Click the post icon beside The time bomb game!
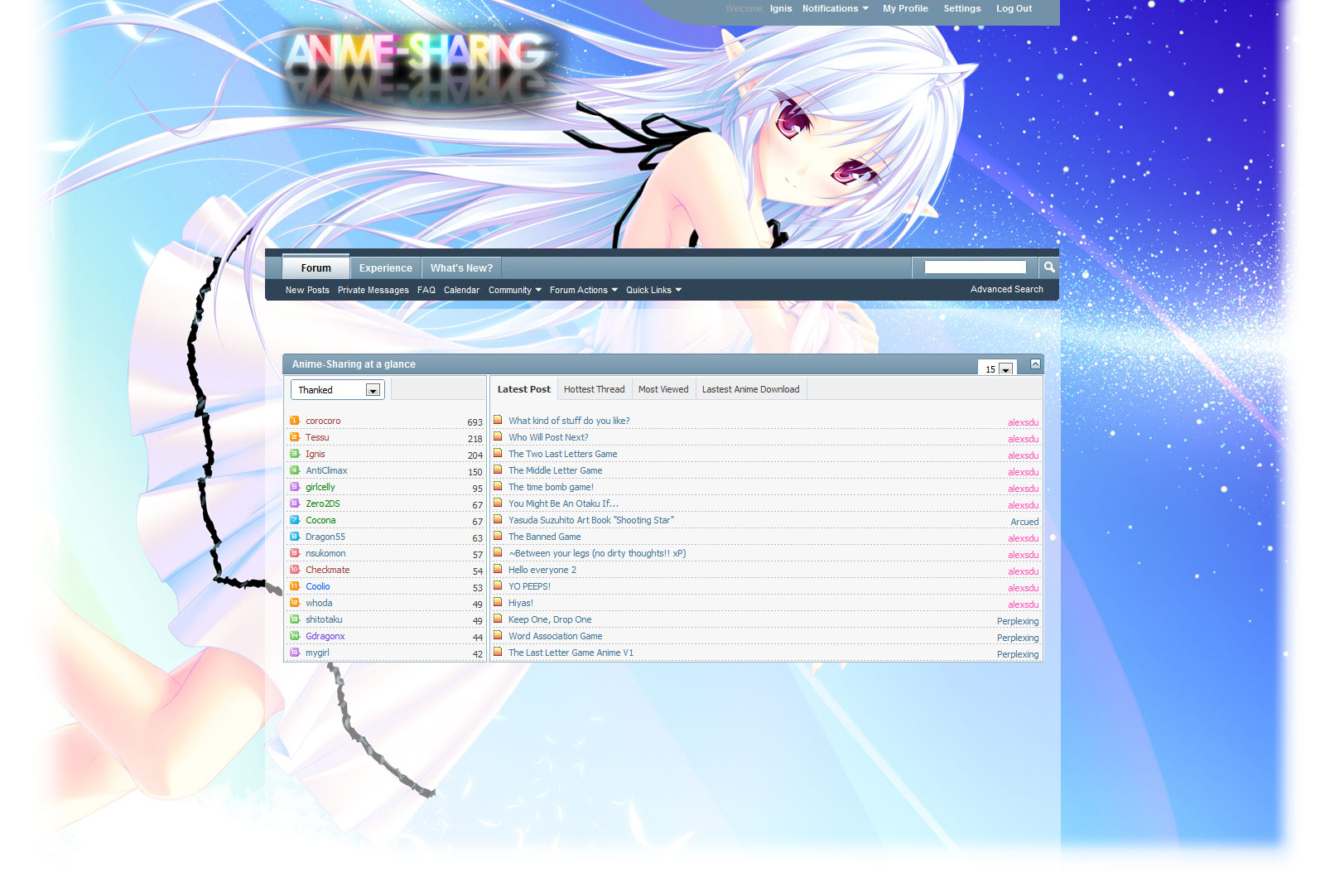The image size is (1325, 896). 498,486
